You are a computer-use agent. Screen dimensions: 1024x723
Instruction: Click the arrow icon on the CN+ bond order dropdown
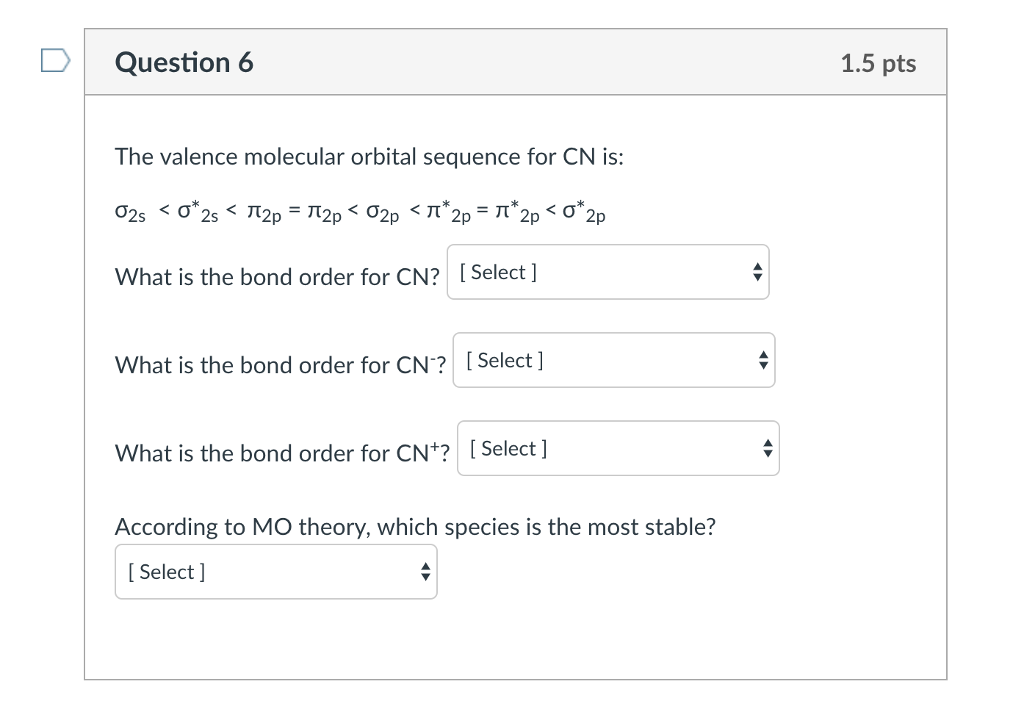coord(767,448)
